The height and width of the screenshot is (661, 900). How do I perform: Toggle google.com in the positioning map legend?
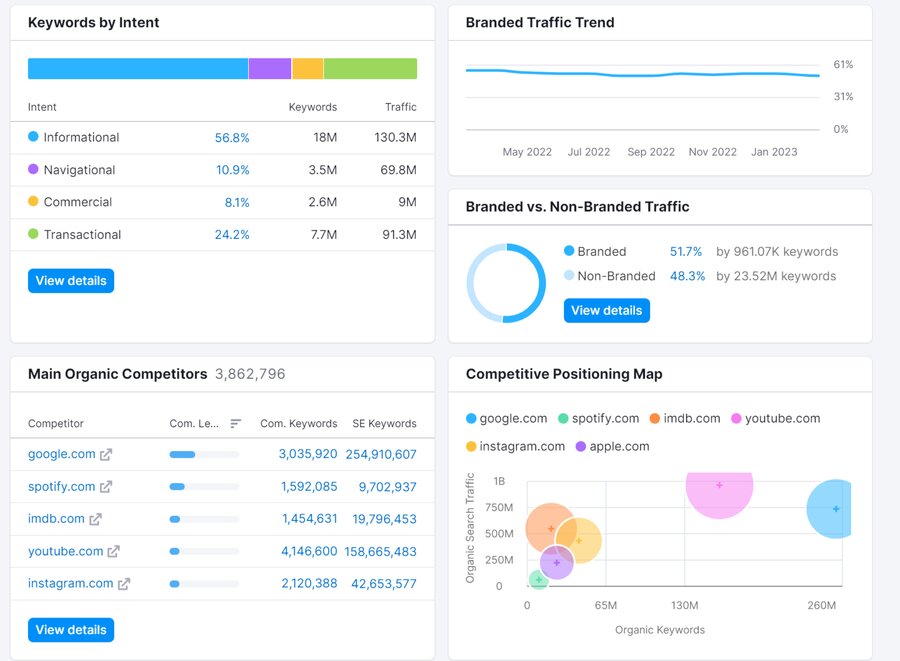coord(506,419)
